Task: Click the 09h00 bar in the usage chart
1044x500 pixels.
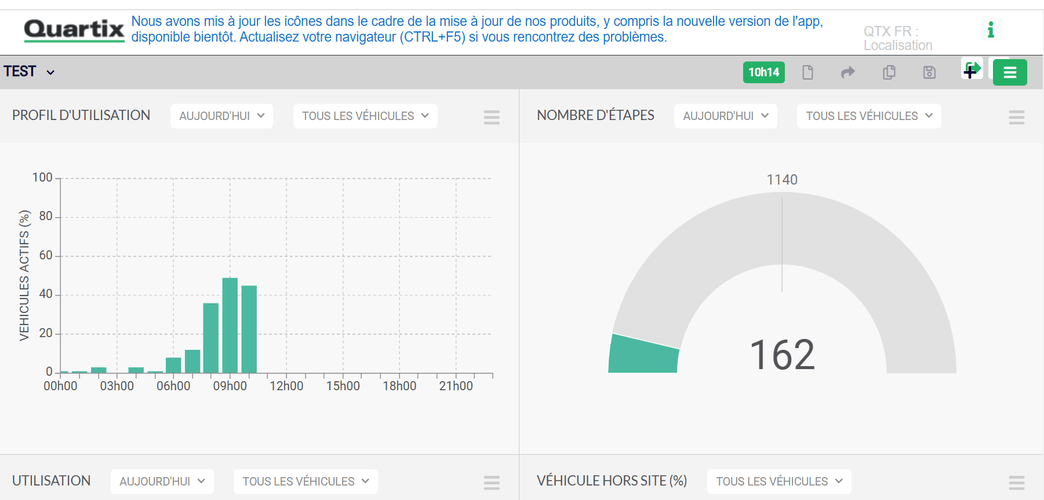Action: click(x=230, y=325)
